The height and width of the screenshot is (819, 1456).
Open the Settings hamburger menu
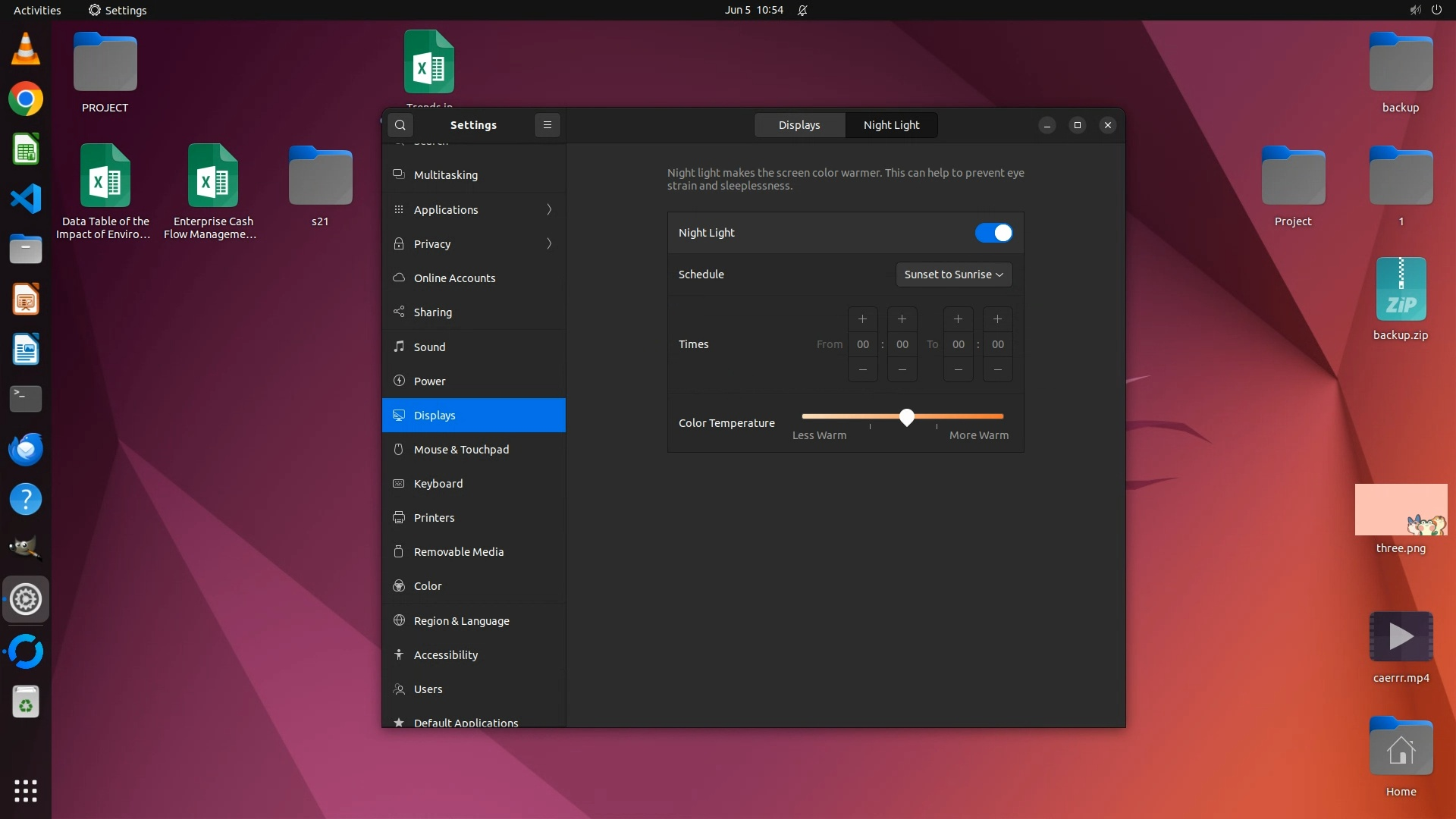coord(547,125)
